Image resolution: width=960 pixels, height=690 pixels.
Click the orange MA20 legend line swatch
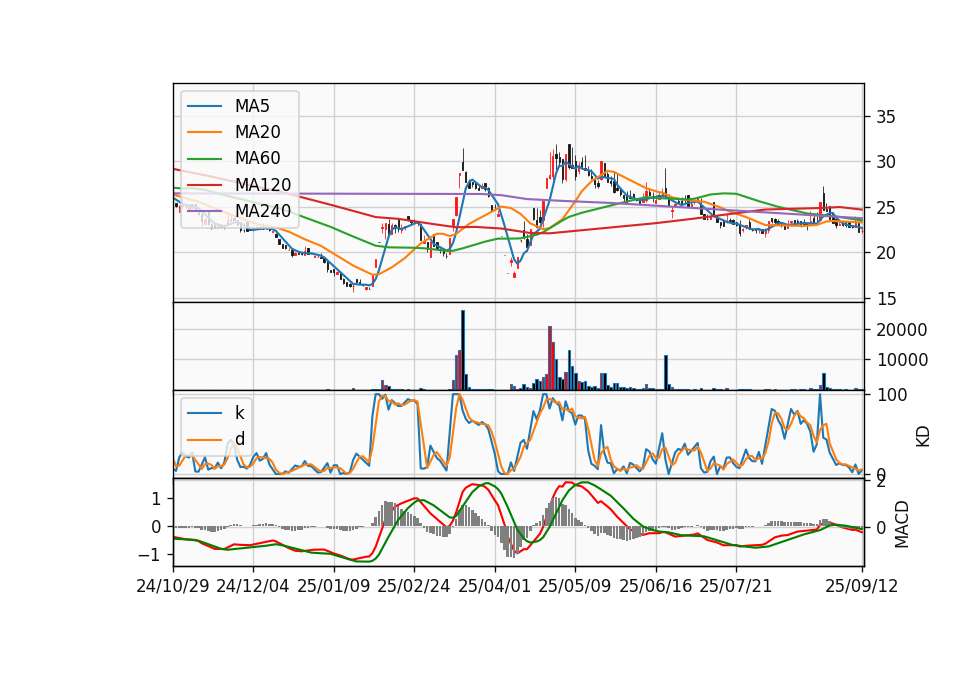204,132
